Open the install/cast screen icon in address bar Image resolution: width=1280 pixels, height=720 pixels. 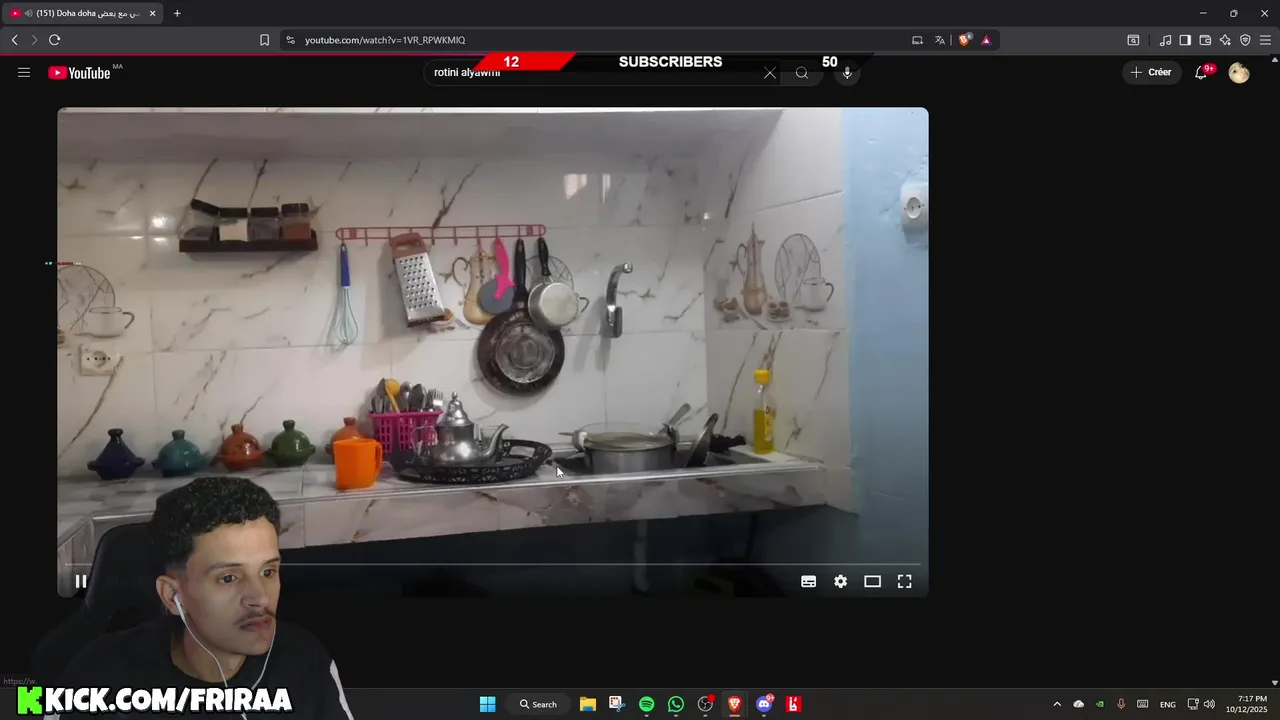pos(917,40)
